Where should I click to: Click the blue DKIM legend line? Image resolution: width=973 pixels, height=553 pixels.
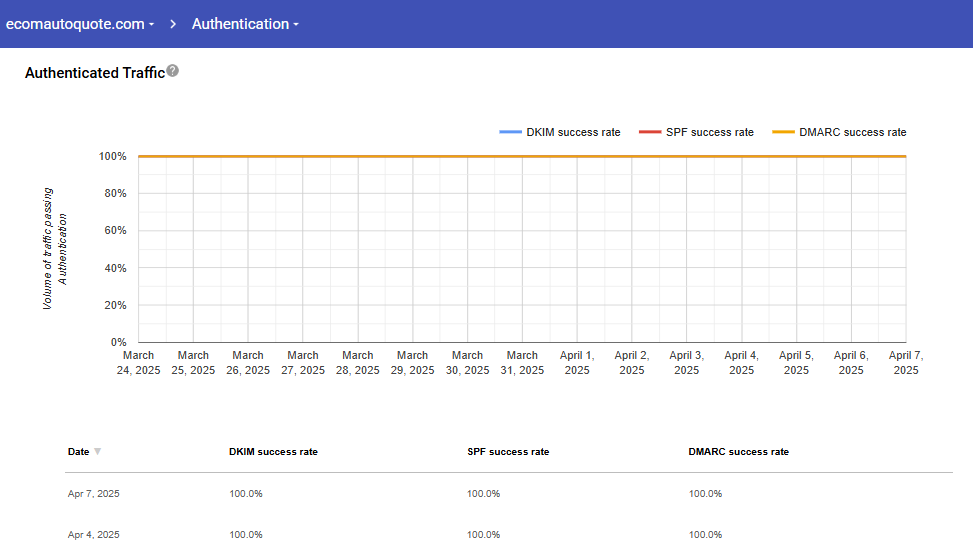pos(510,132)
